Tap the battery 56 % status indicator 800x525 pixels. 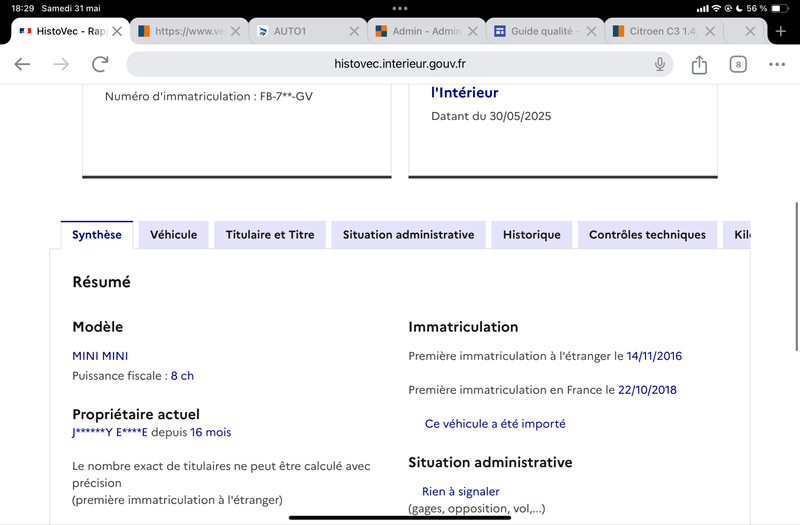click(767, 8)
